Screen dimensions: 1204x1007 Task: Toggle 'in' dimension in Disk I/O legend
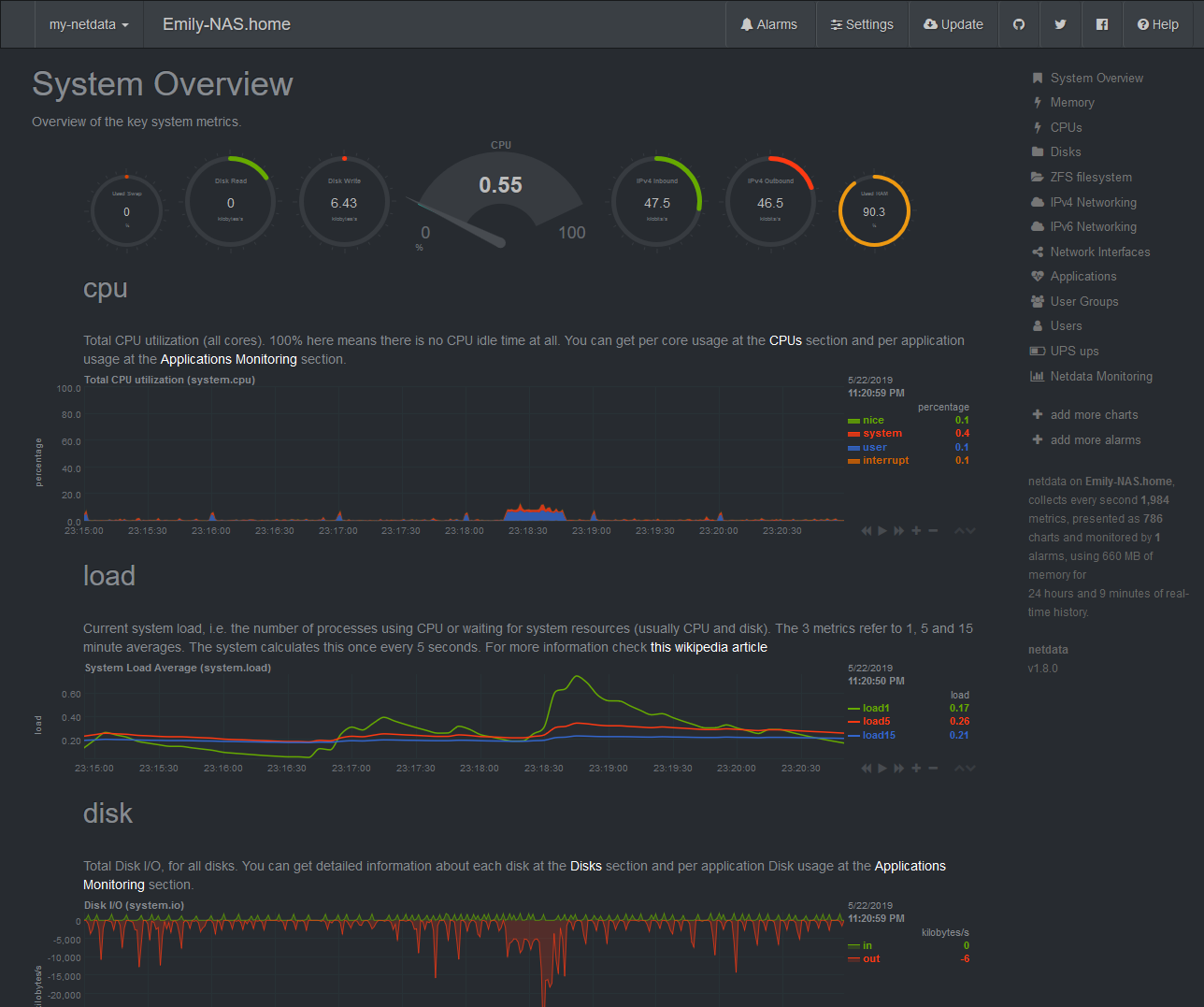867,946
